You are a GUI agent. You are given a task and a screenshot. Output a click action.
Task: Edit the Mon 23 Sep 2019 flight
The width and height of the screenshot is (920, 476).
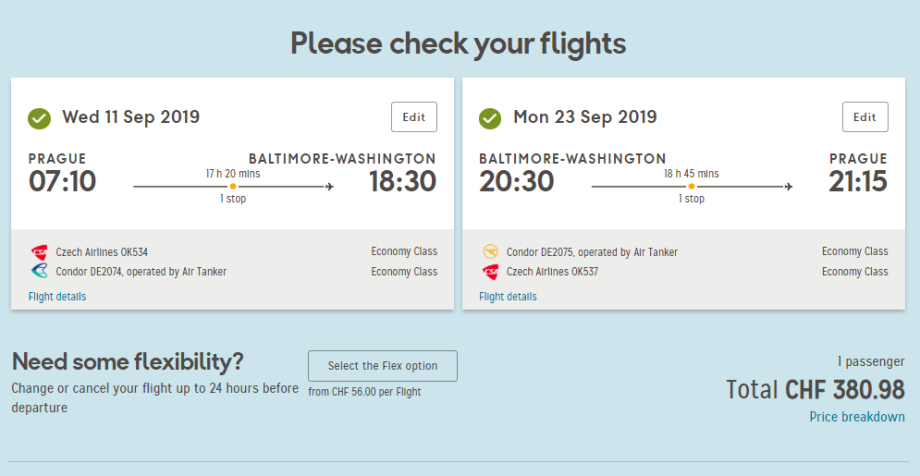[x=865, y=117]
